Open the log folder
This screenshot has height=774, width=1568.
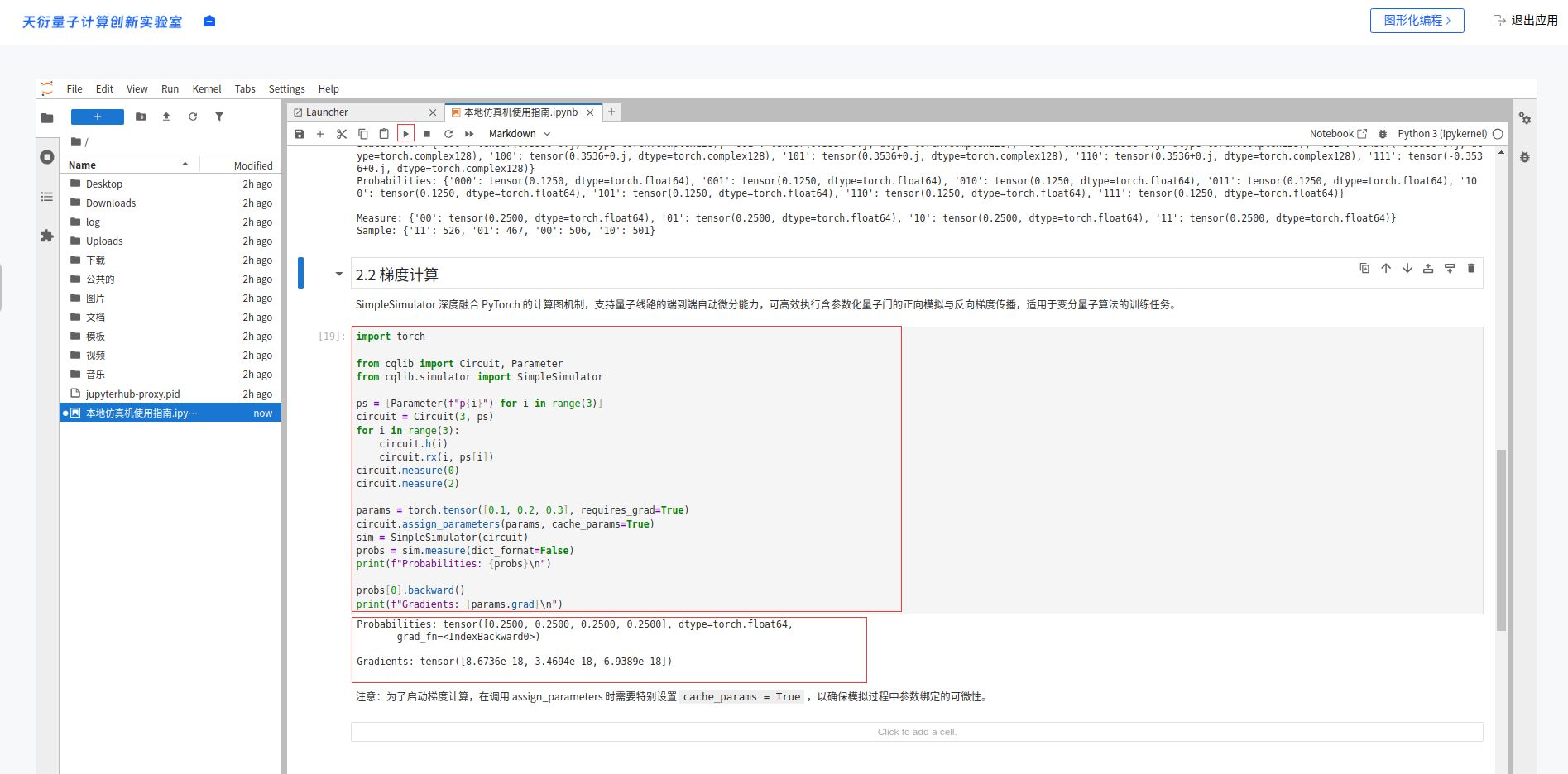coord(170,222)
